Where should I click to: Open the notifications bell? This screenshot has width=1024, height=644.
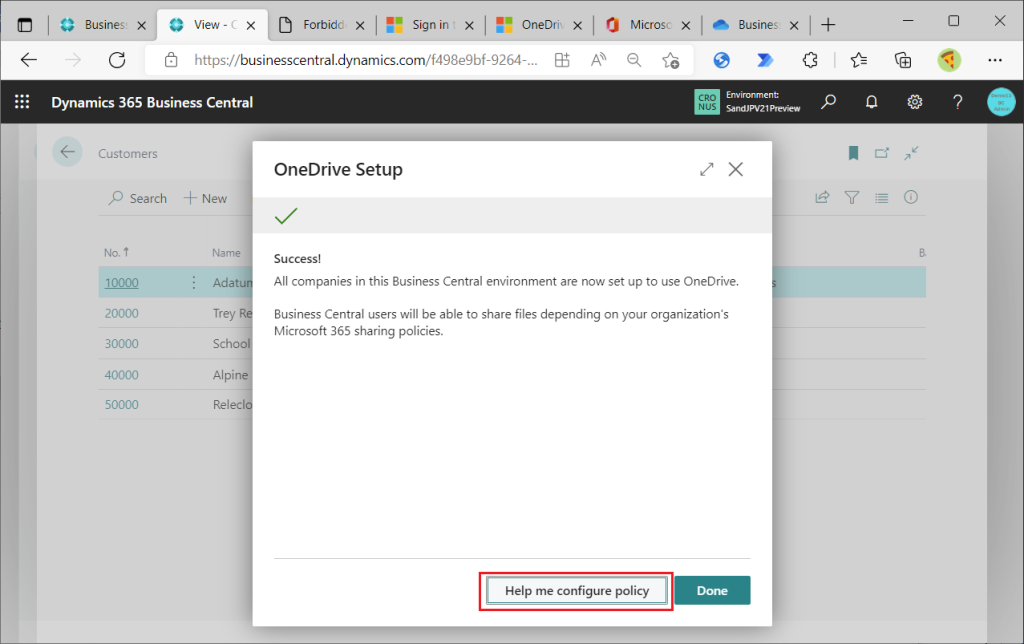(871, 102)
